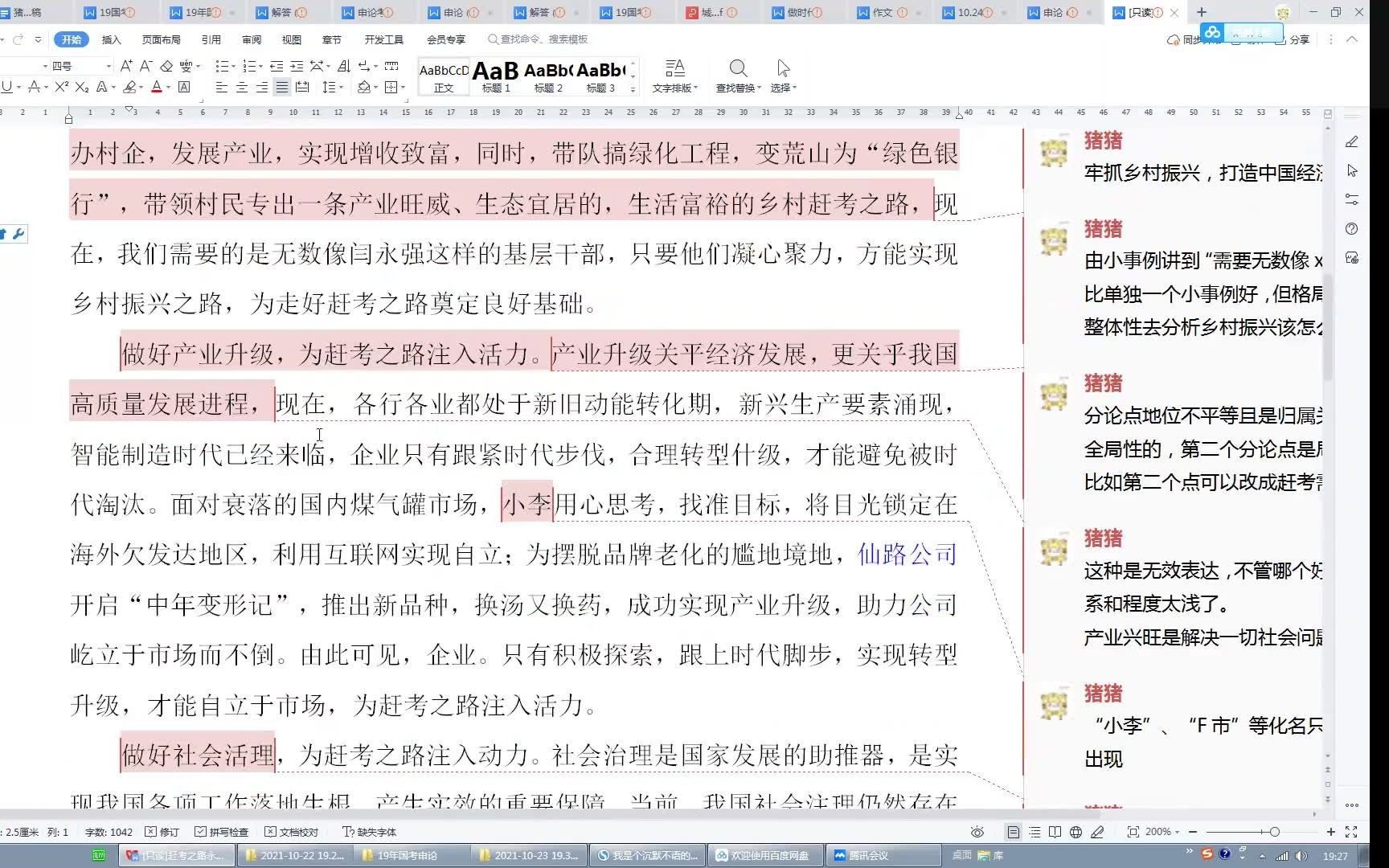
Task: Open the font color dropdown arrow
Action: coord(170,87)
